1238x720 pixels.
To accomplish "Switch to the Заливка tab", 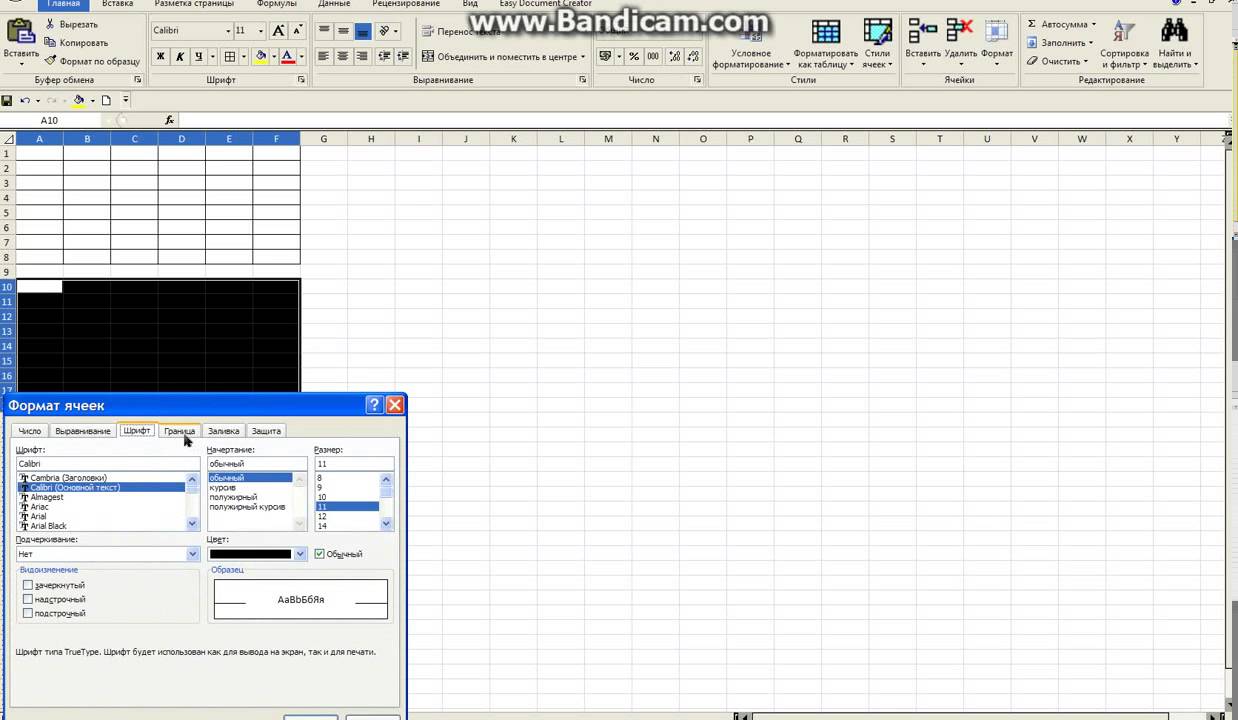I will tap(223, 431).
